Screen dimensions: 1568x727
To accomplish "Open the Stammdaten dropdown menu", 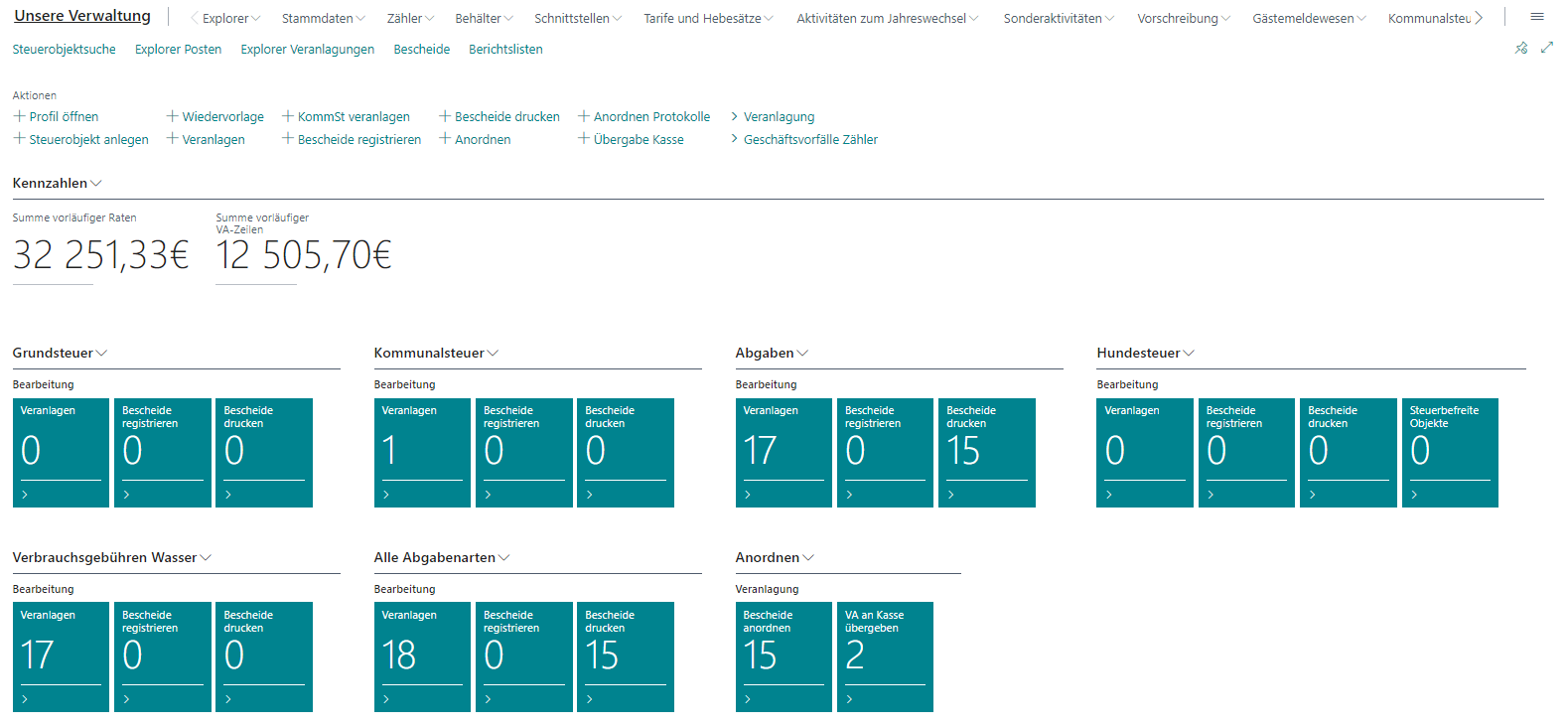I will point(323,19).
